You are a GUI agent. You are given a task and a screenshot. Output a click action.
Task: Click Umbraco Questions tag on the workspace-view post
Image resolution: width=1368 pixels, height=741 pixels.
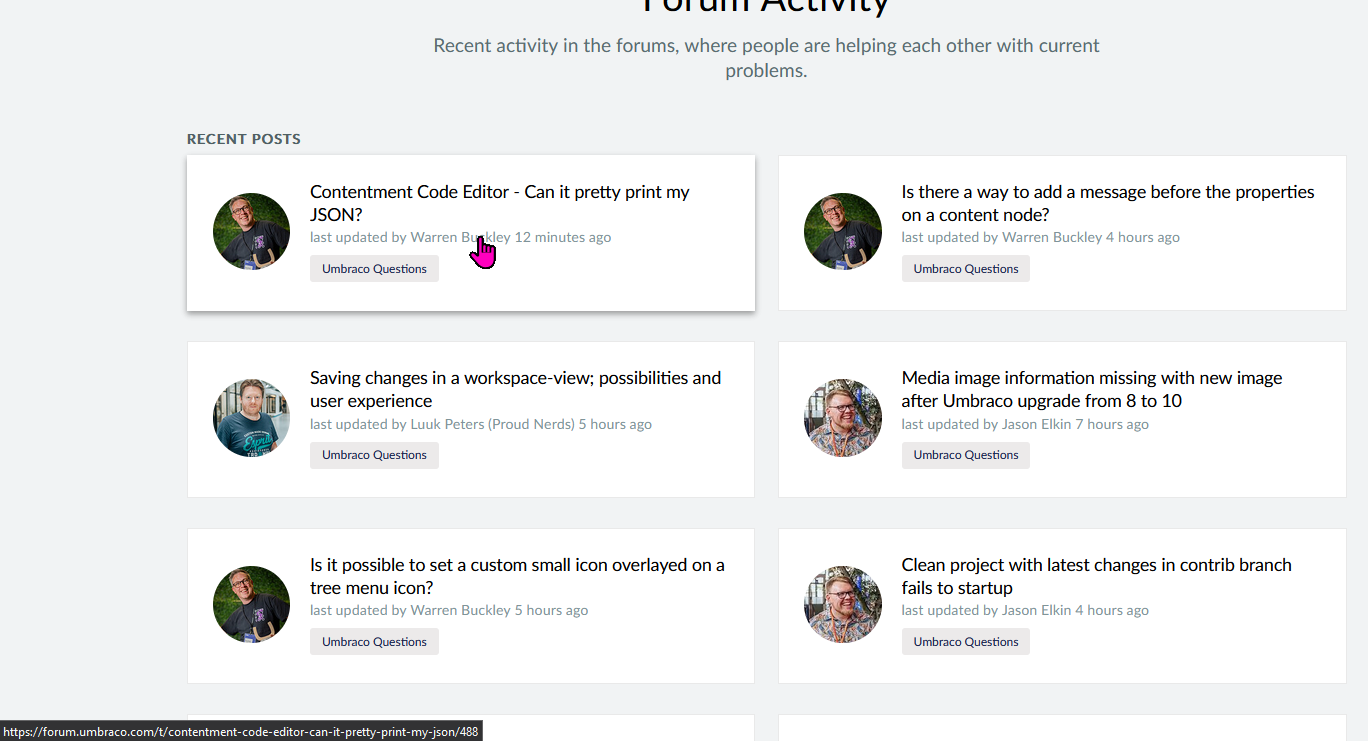(x=374, y=455)
